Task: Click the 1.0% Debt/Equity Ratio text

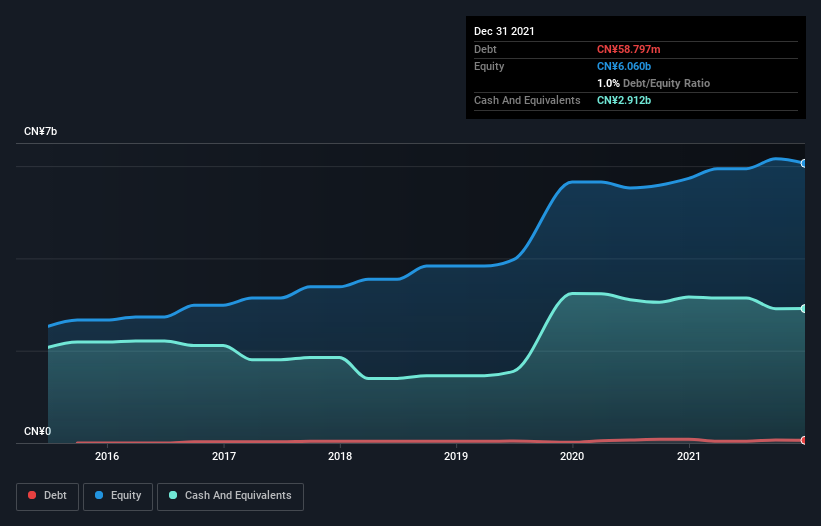Action: (x=653, y=83)
